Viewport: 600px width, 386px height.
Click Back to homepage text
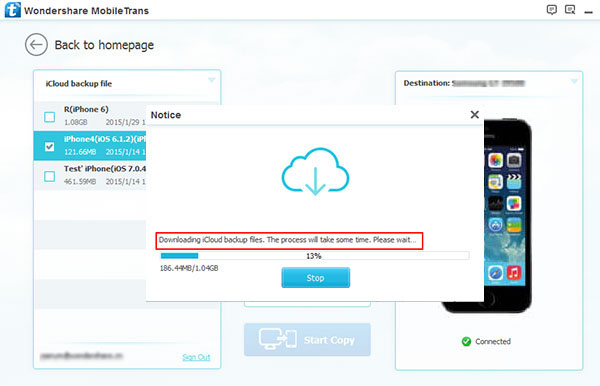click(x=104, y=45)
